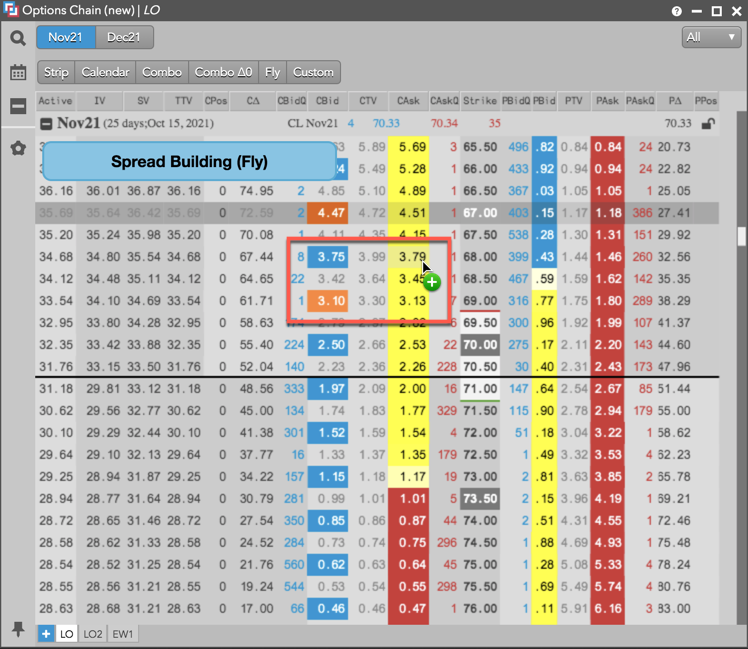The width and height of the screenshot is (748, 649).
Task: Click the help question mark icon
Action: [x=678, y=11]
